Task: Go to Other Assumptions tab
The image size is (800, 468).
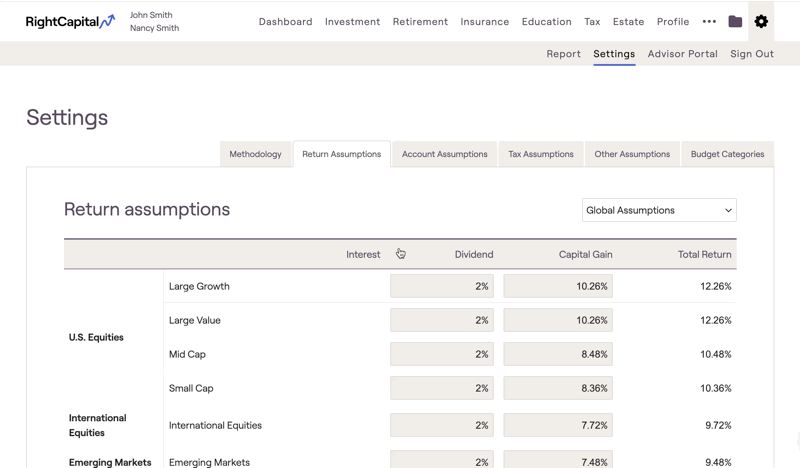Action: 632,154
